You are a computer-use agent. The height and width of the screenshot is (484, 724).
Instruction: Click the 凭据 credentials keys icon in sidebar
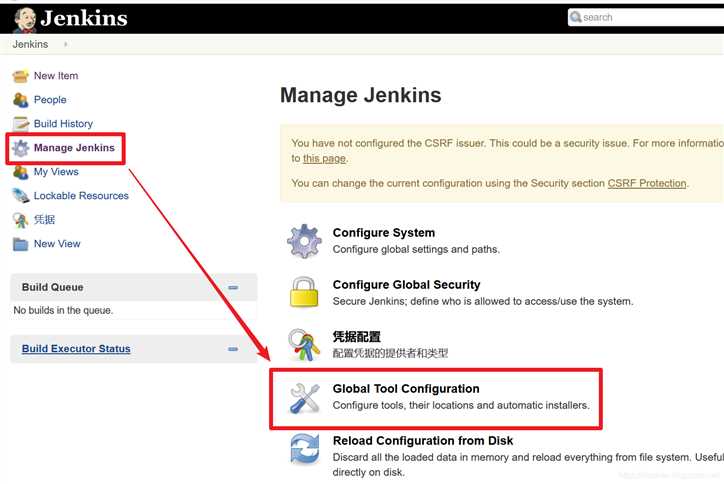pos(20,220)
